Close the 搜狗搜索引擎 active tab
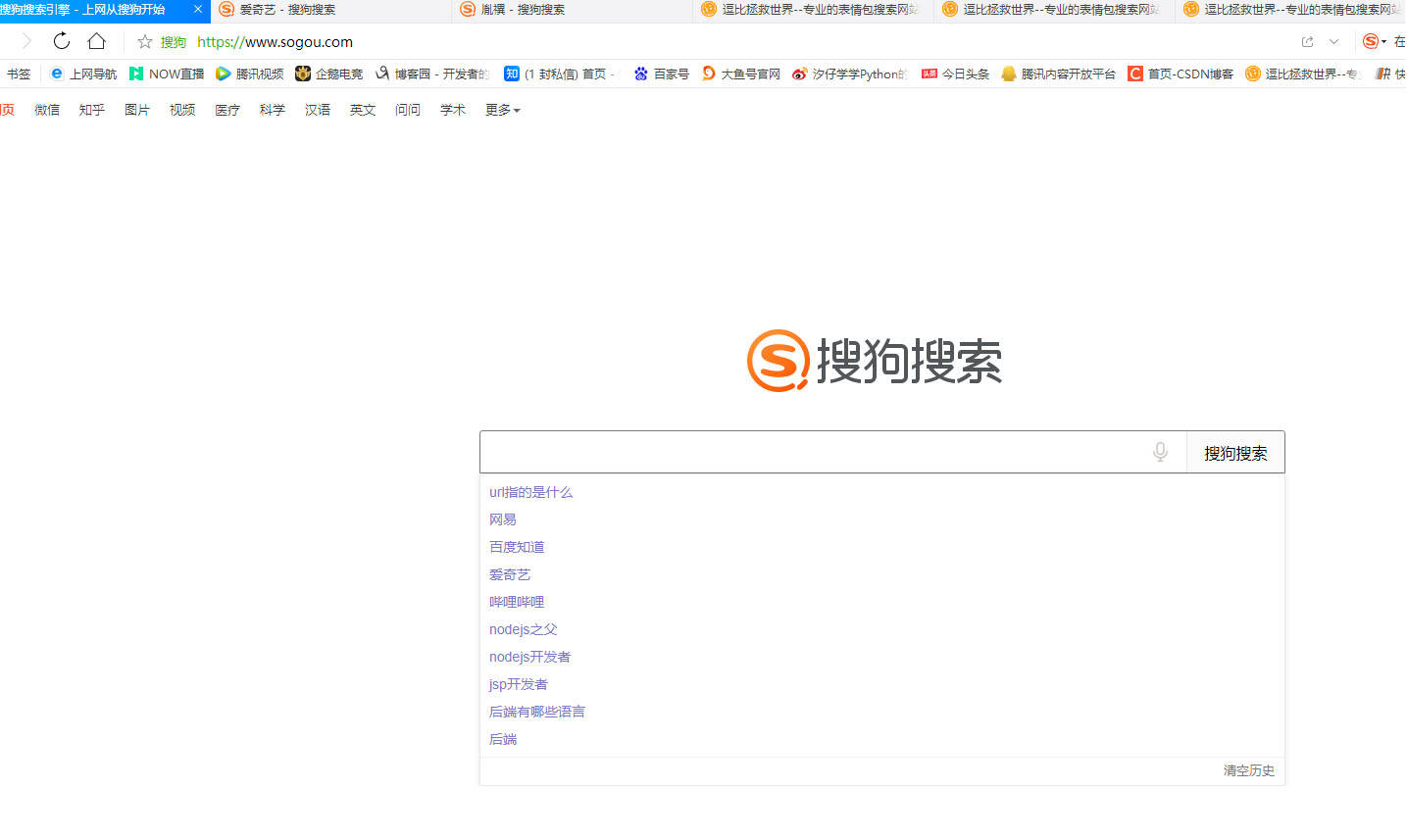 click(x=198, y=9)
